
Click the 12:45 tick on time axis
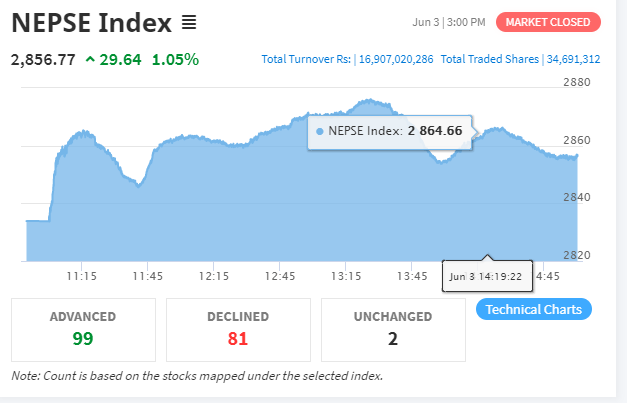[280, 276]
